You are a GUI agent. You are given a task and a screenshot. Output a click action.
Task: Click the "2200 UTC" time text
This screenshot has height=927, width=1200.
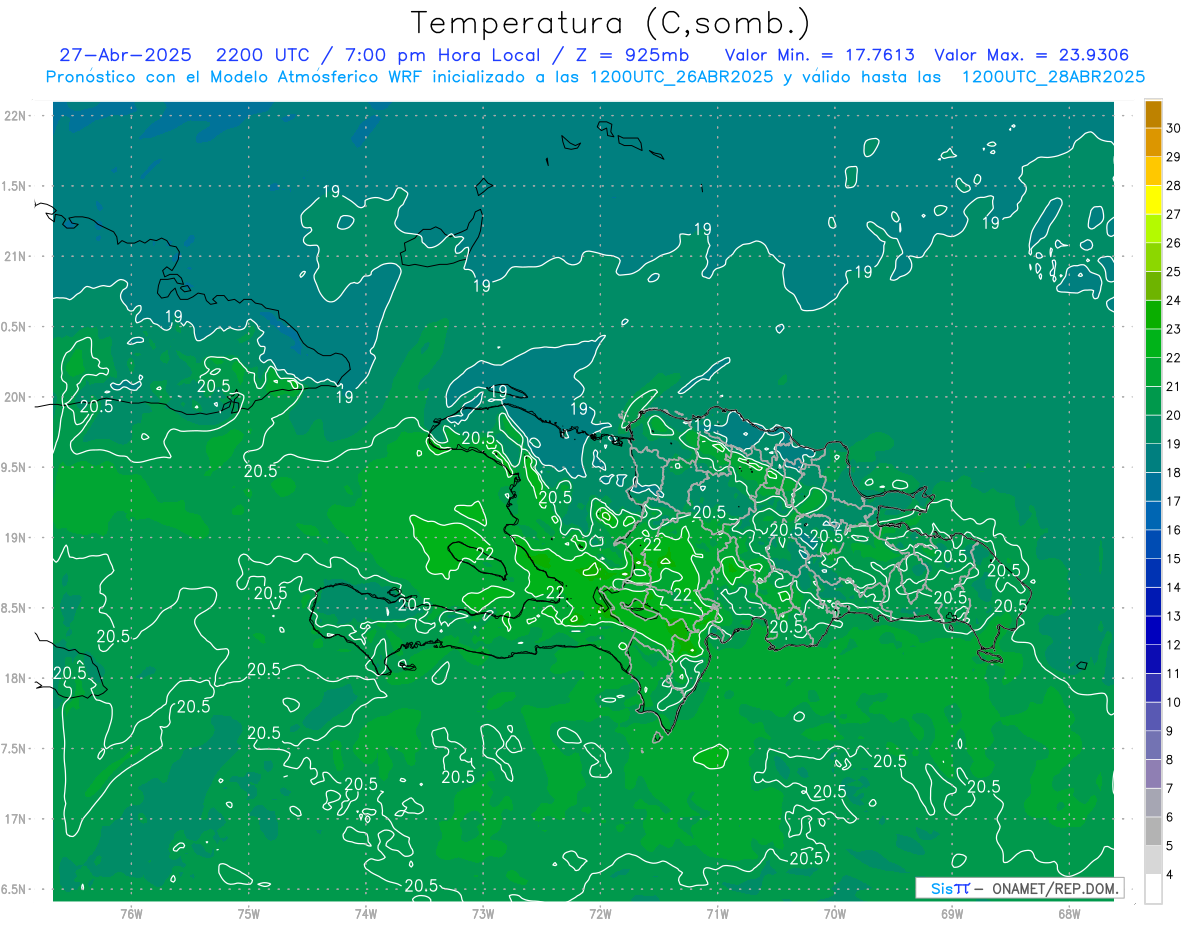[x=263, y=55]
